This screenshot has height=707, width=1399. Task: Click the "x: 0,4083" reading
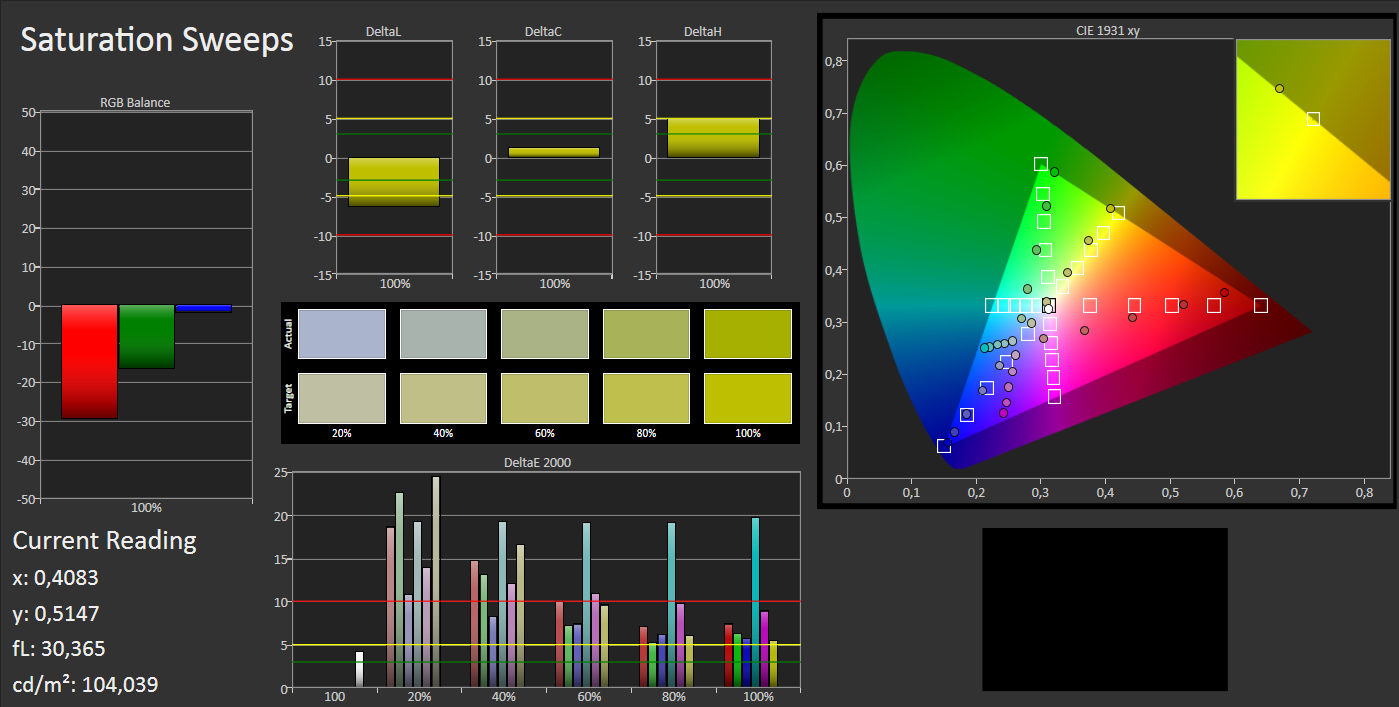click(55, 578)
